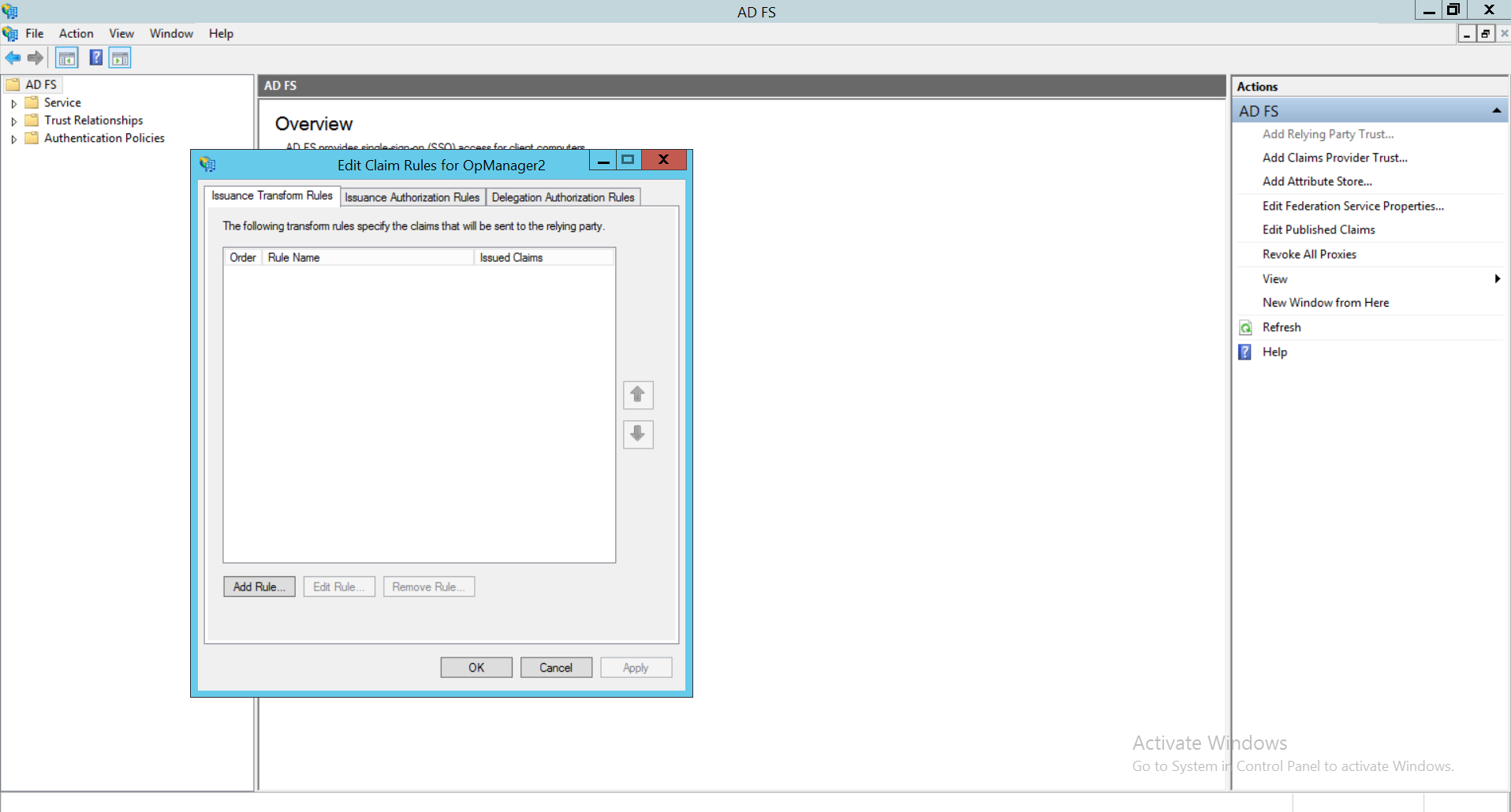Click the Forward navigation arrow icon
Viewport: 1511px width, 812px height.
click(35, 58)
